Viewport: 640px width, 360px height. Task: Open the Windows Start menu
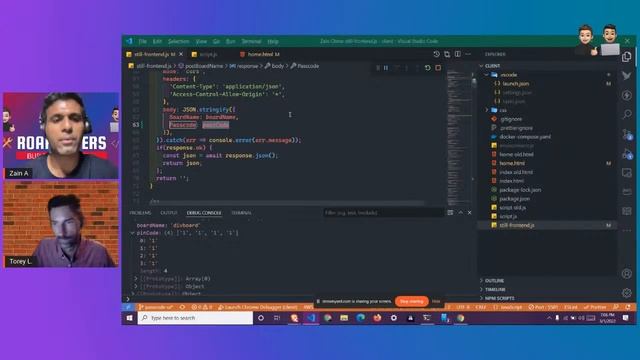129,318
